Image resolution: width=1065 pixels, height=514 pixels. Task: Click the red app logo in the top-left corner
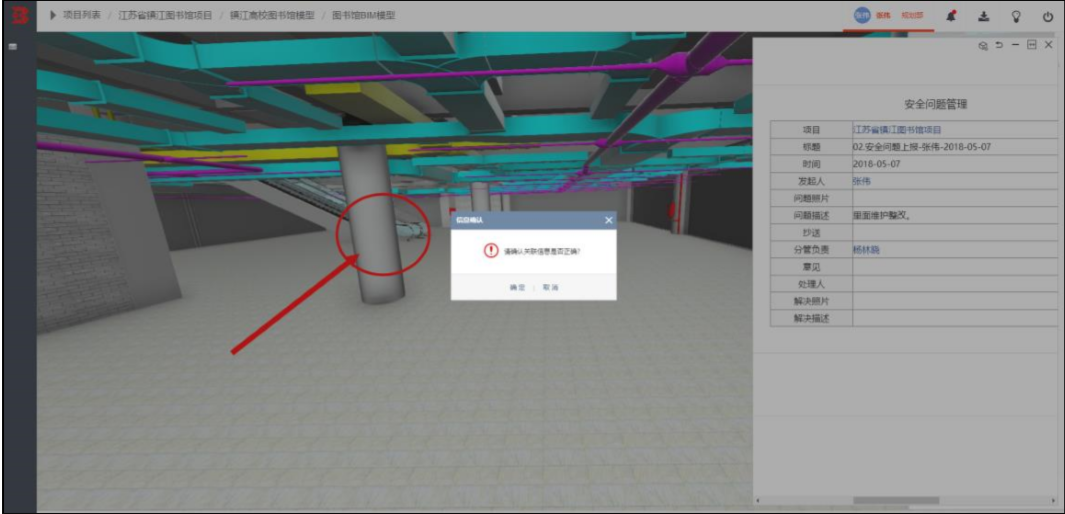pyautogui.click(x=19, y=14)
